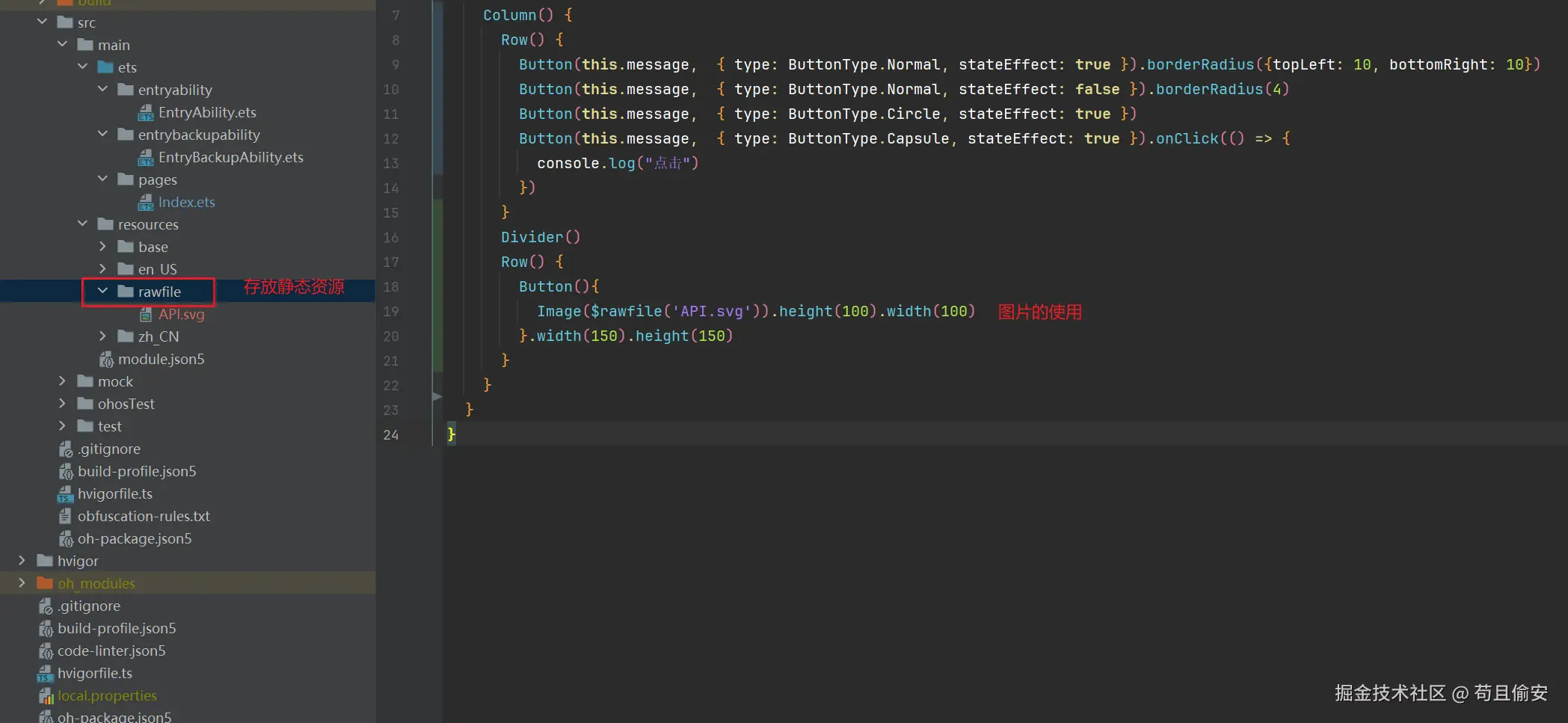
Task: Click the code-linter.json5 file icon
Action: point(46,651)
